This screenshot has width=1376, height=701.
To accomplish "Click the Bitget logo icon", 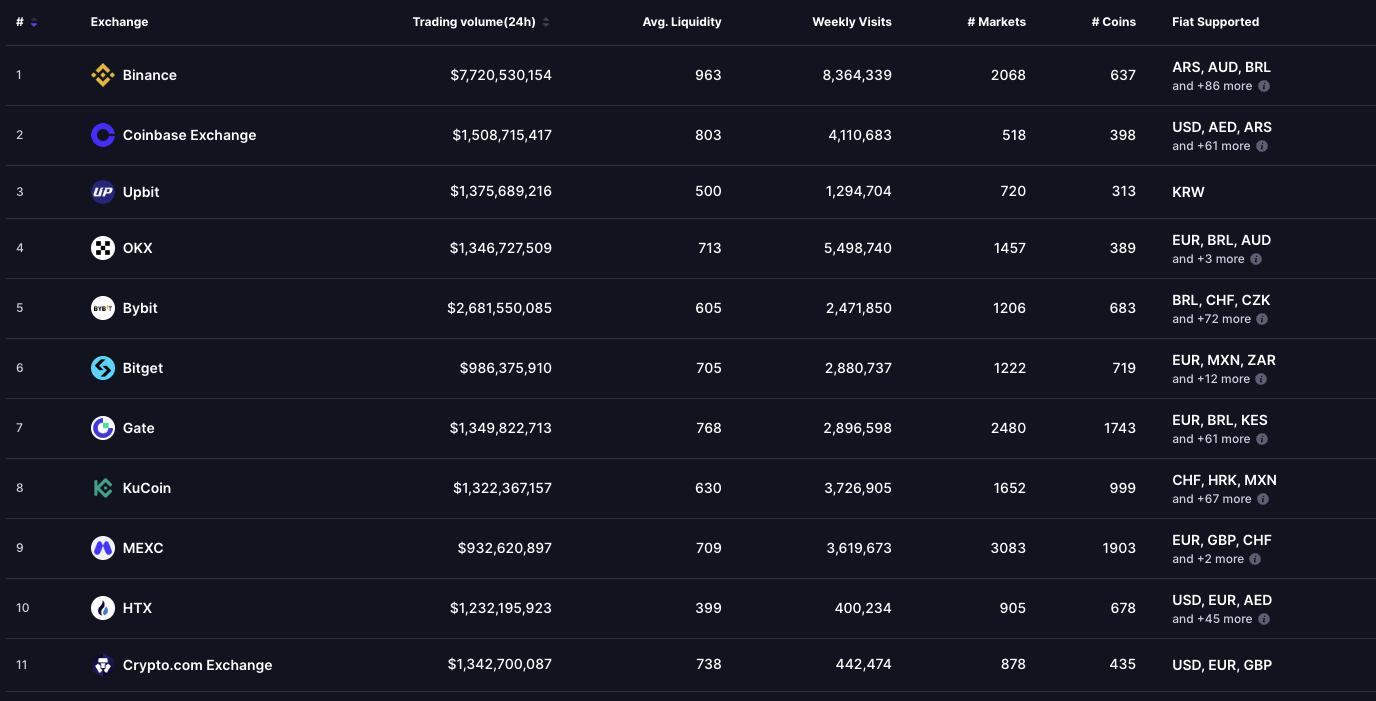I will point(103,368).
